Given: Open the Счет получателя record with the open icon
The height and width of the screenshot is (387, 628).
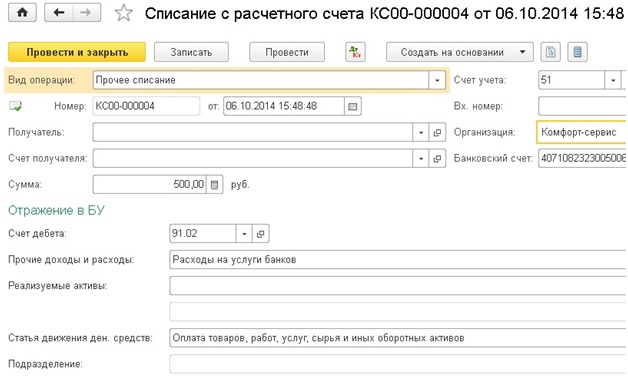Looking at the screenshot, I should pyautogui.click(x=437, y=159).
